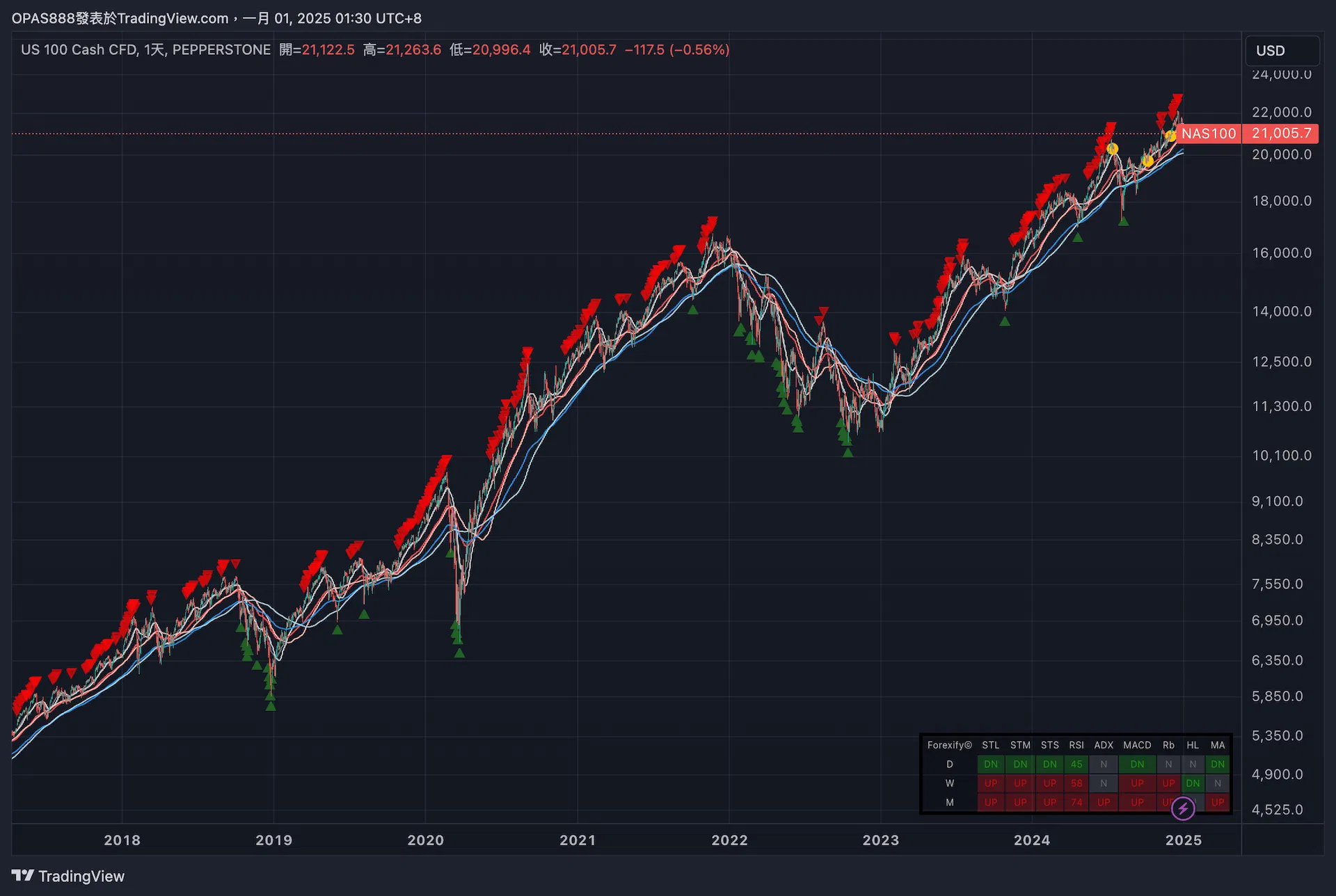Click the monthly ADX cell showing UP
The width and height of the screenshot is (1336, 896).
pos(1104,803)
